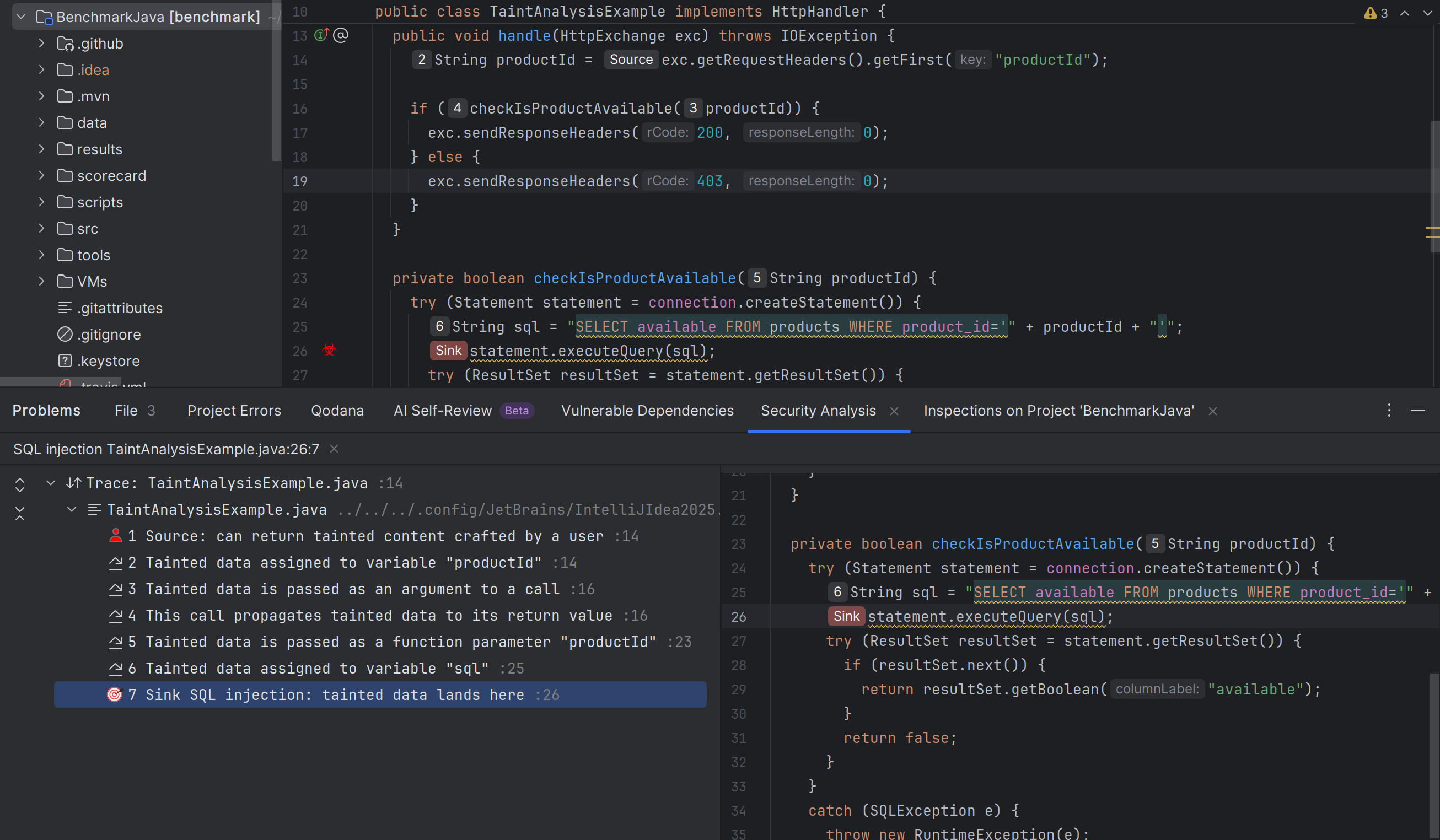Viewport: 1440px width, 840px height.
Task: Open the more options kebab menu in Problems toolbar
Action: click(x=1389, y=410)
